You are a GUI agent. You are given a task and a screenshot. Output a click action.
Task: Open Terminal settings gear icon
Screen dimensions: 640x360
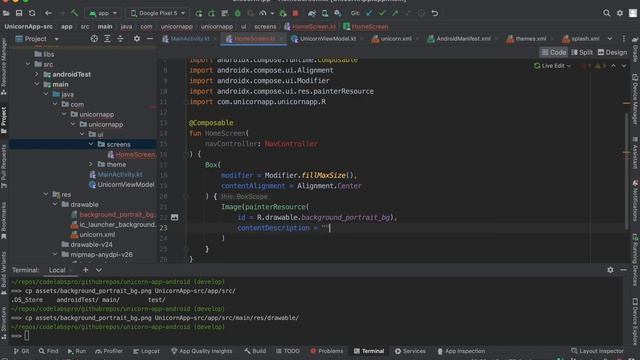coord(610,270)
